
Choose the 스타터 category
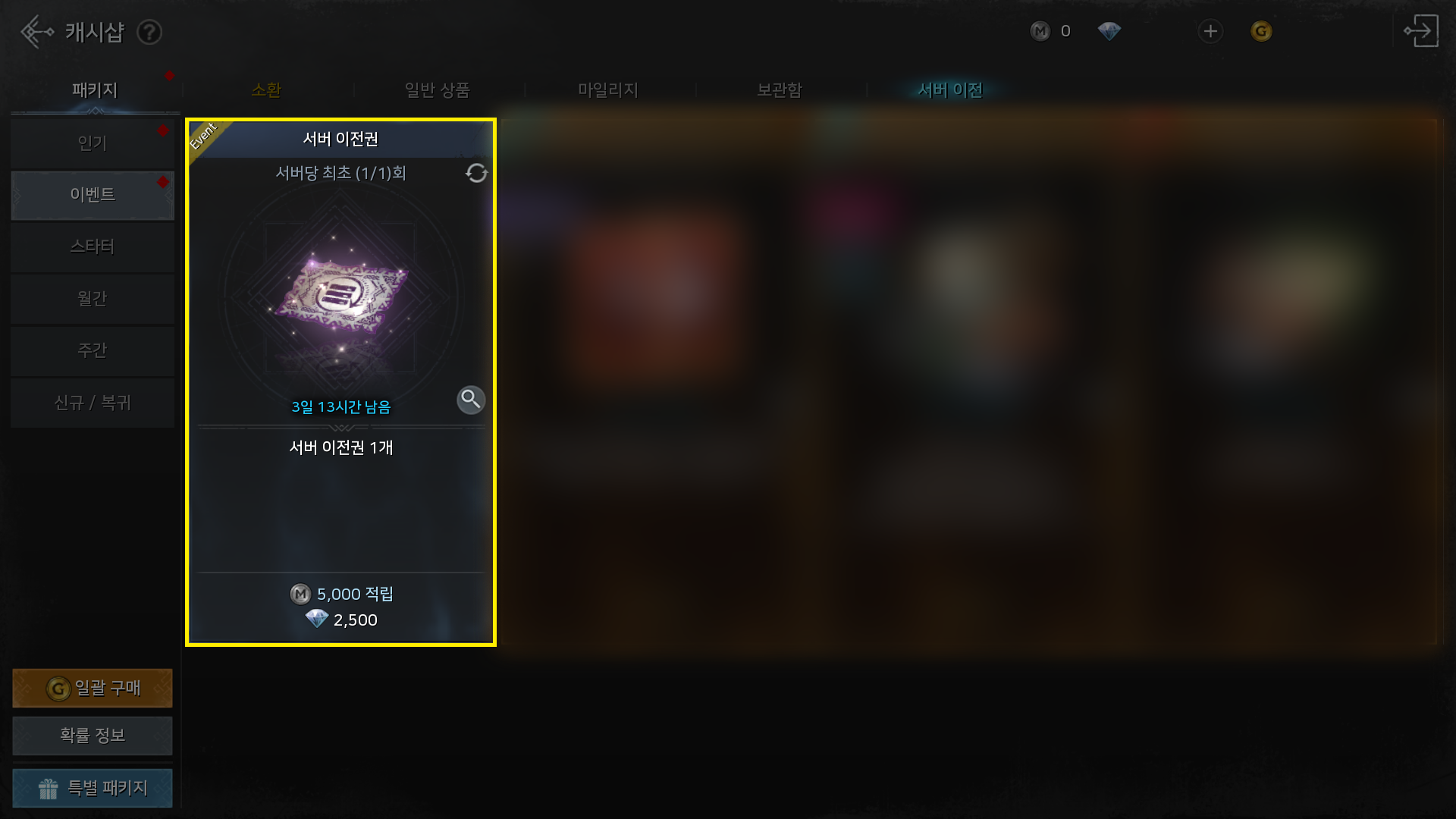tap(93, 247)
